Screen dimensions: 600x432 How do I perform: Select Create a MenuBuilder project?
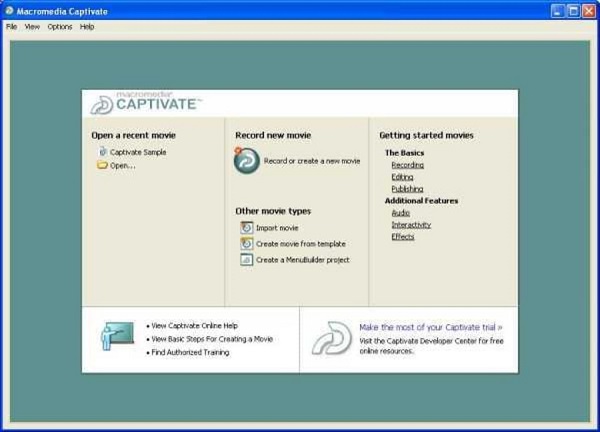tap(303, 260)
